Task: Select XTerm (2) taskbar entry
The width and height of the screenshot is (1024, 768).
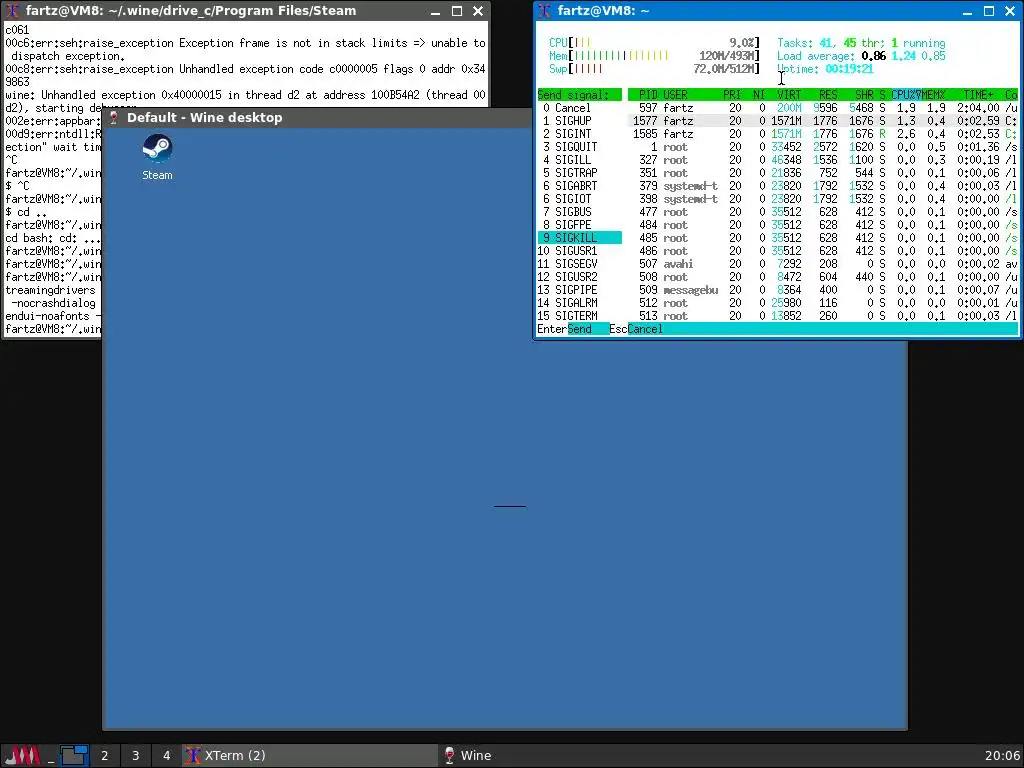Action: (310, 756)
